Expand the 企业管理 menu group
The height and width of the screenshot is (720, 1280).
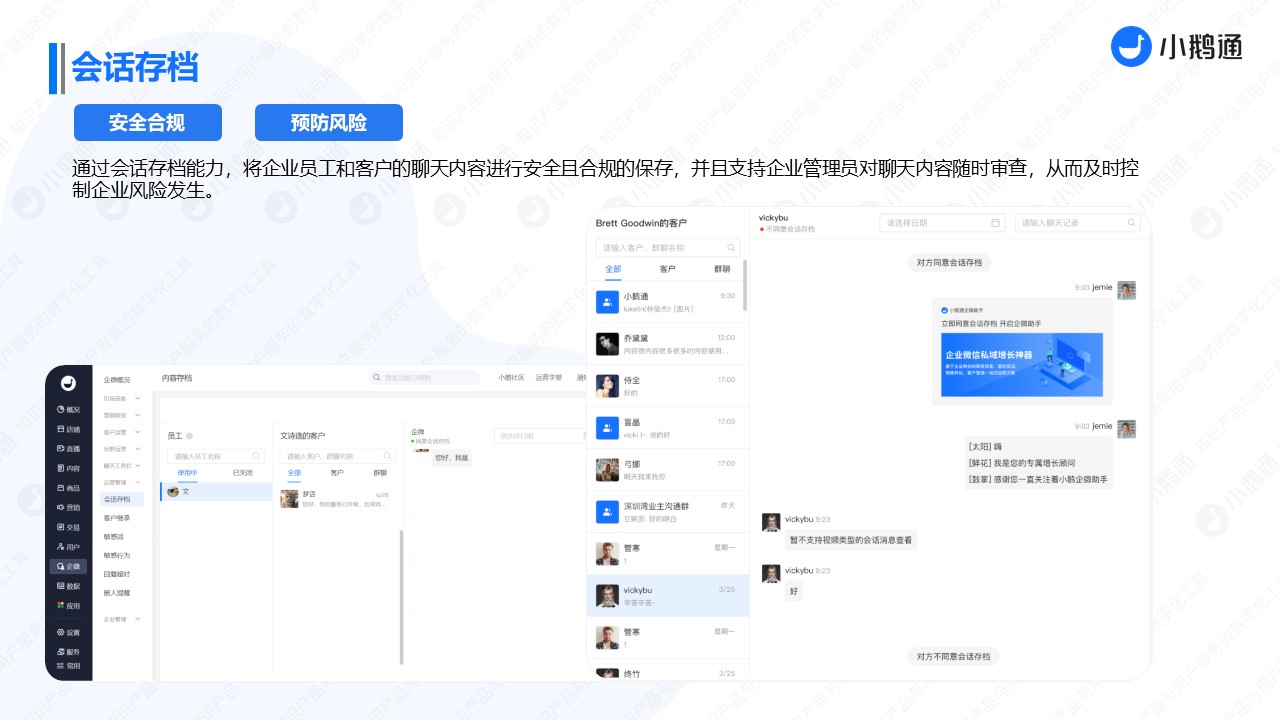click(x=123, y=619)
